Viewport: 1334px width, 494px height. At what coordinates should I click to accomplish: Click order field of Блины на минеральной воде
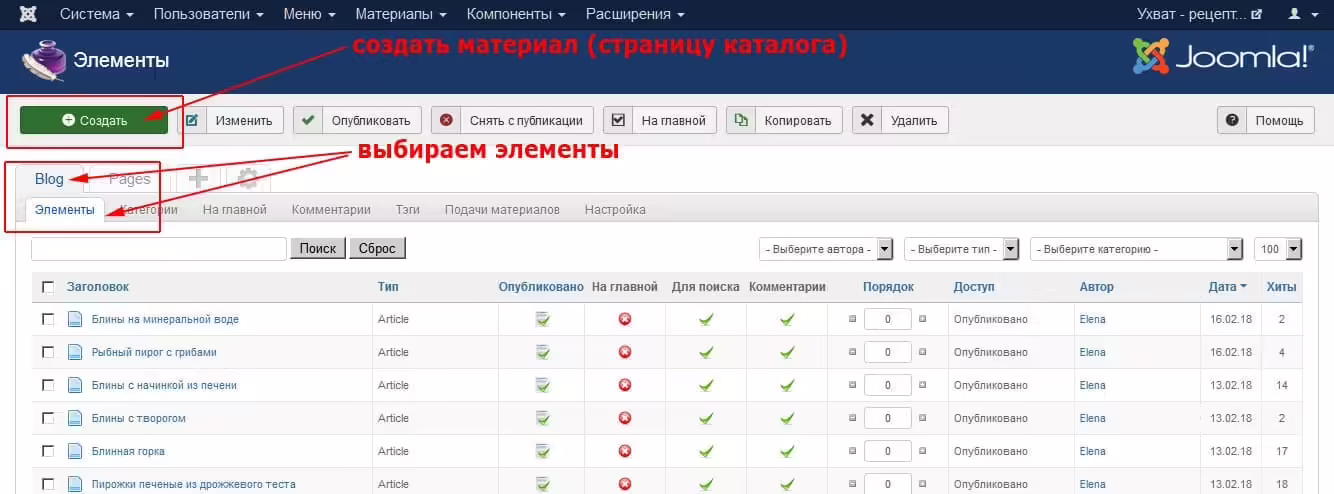point(888,319)
